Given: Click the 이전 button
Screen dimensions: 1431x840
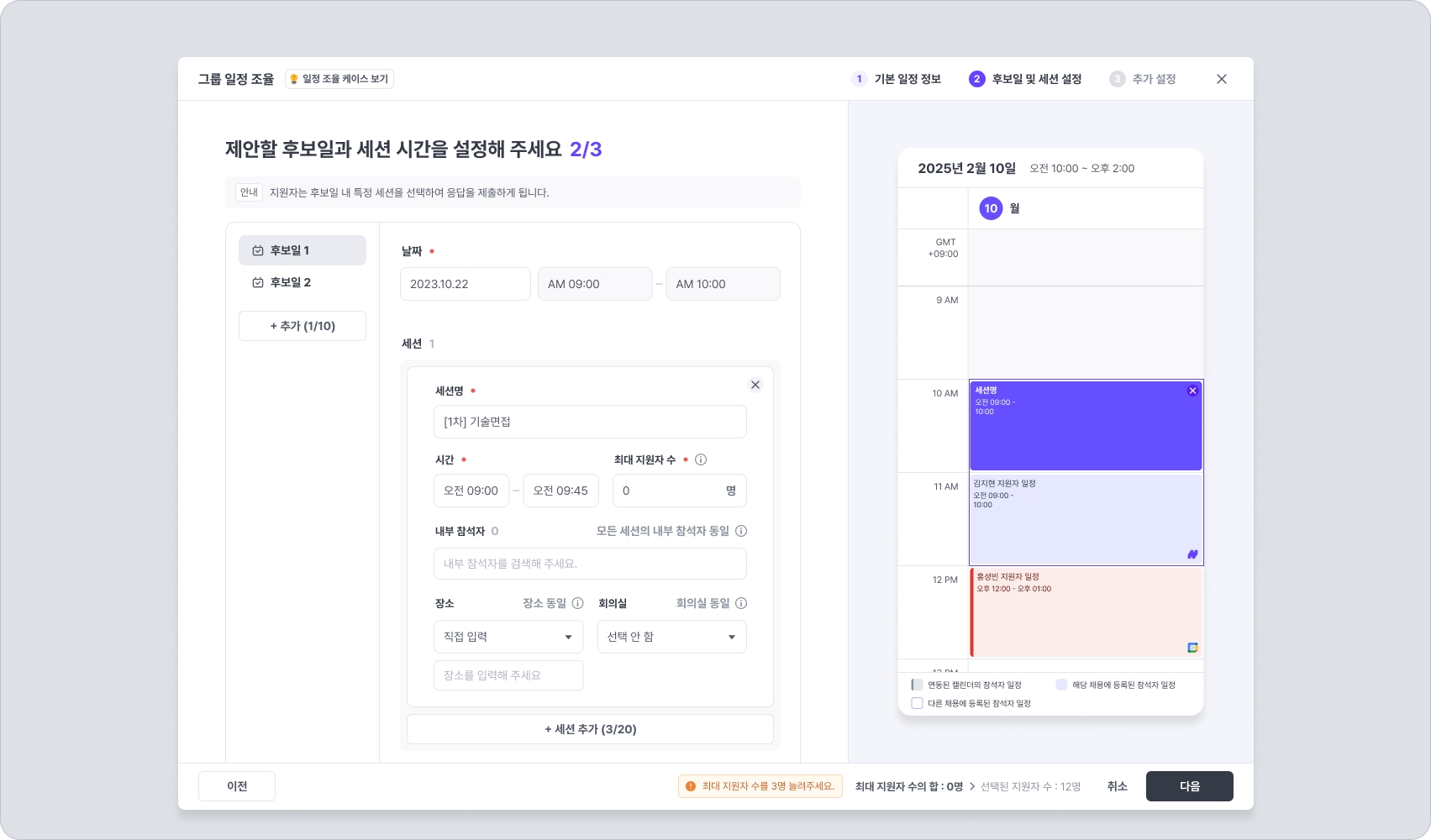Looking at the screenshot, I should 237,786.
